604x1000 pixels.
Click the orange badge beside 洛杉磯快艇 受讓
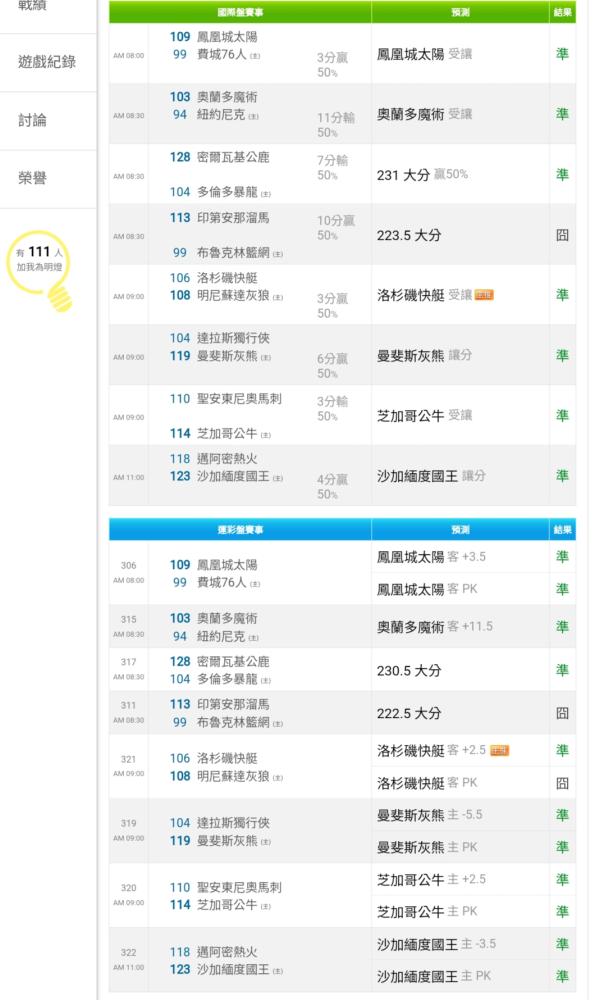[x=484, y=295]
